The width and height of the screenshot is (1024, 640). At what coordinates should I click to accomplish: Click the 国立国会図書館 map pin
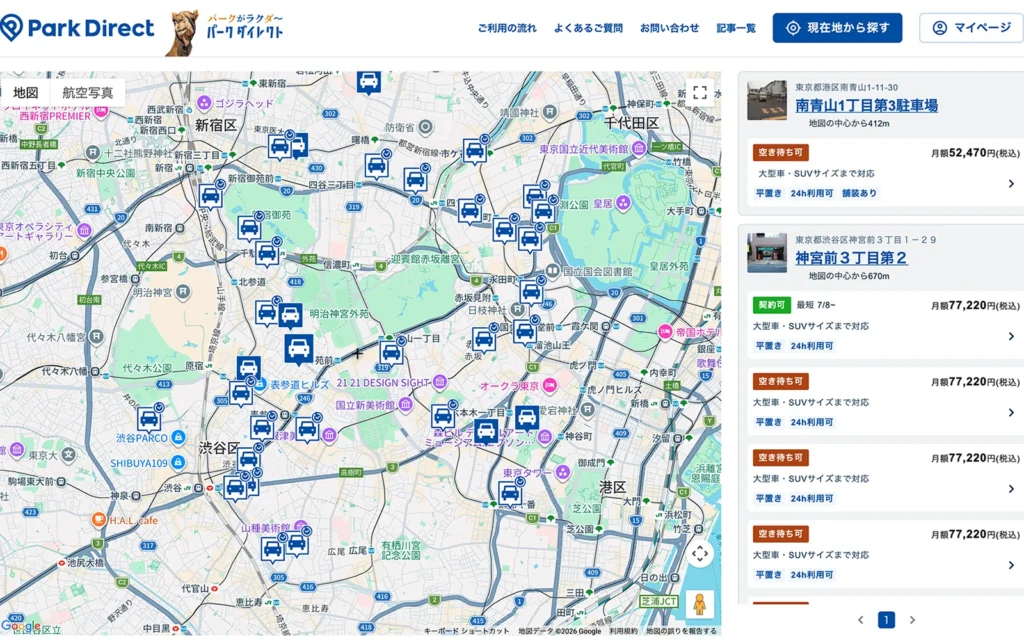[553, 270]
